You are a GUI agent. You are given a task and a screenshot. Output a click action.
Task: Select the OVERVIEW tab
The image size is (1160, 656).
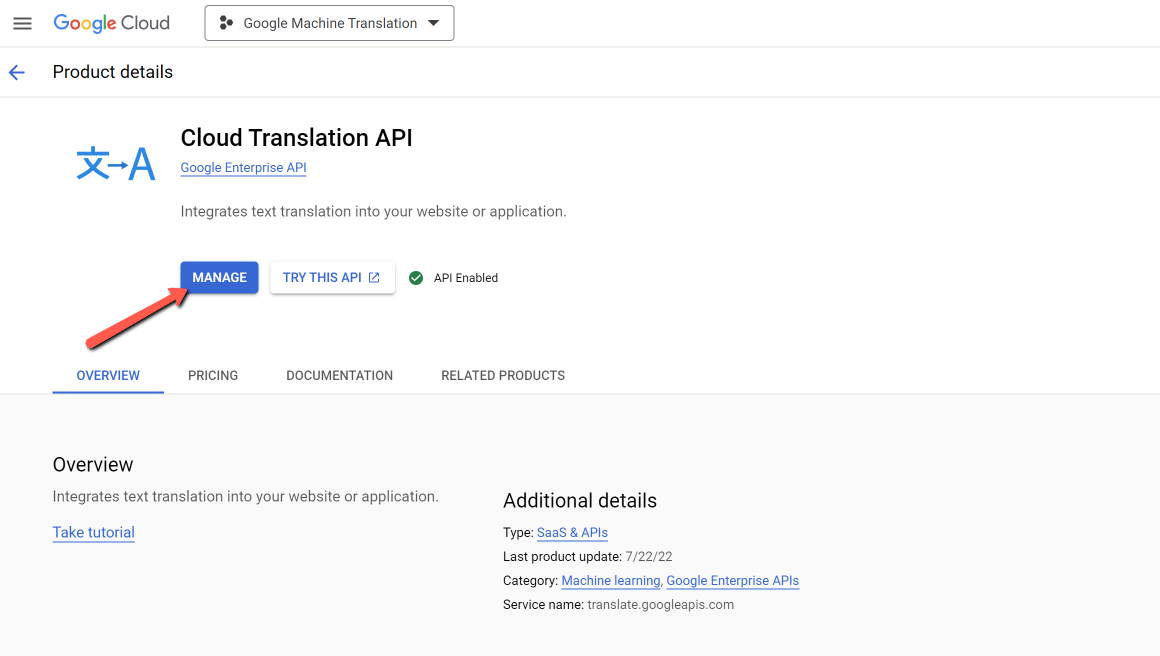(x=108, y=376)
